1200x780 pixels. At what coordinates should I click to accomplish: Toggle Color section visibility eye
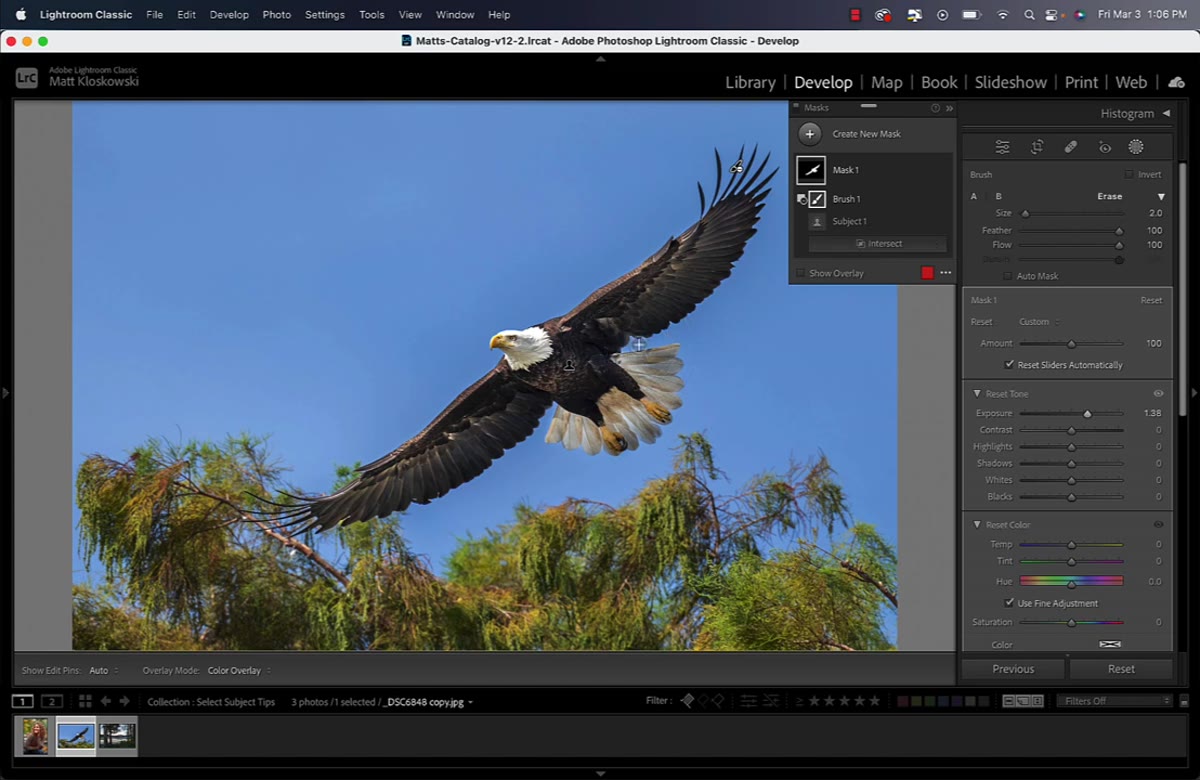coord(1158,525)
